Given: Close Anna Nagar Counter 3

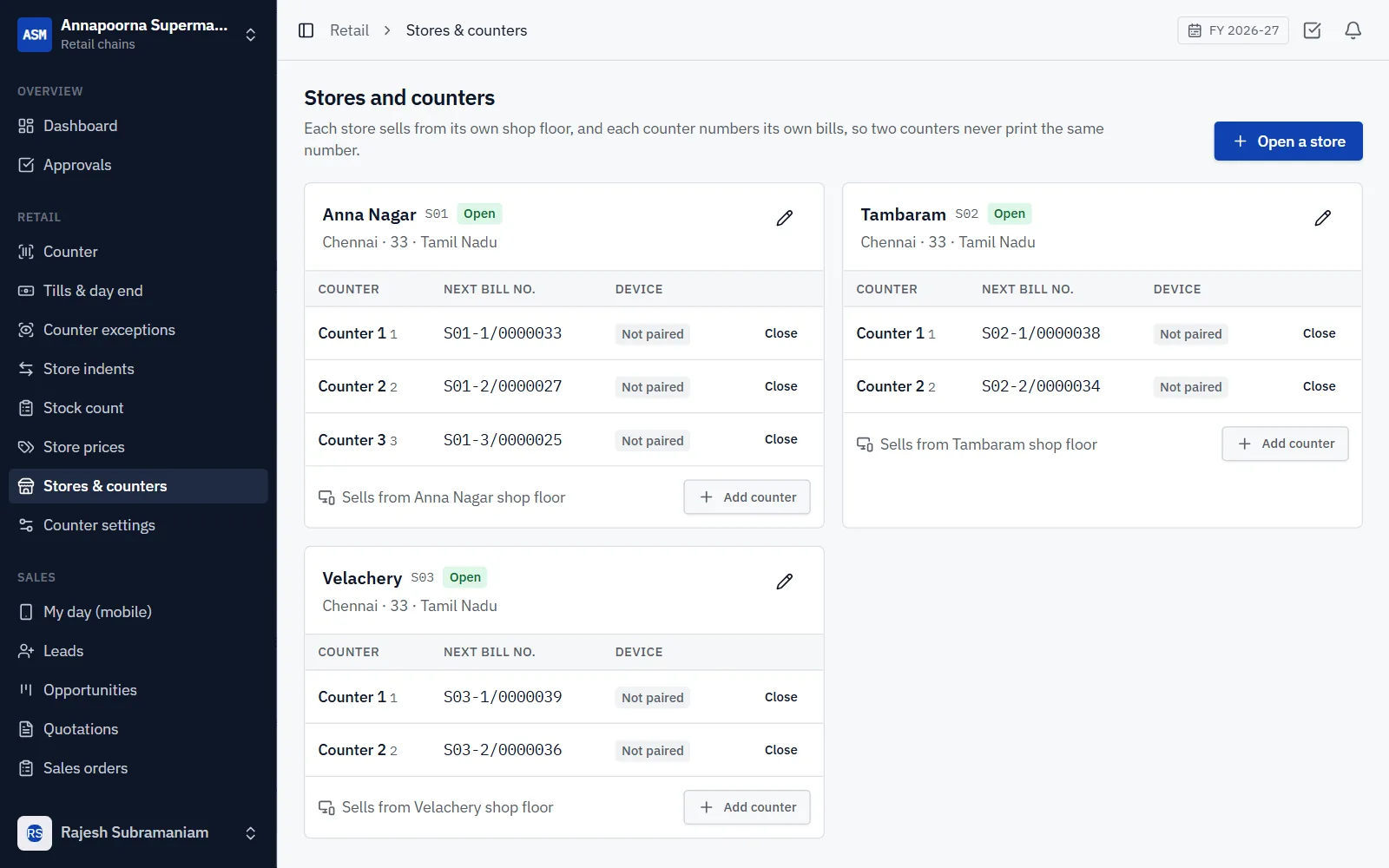Looking at the screenshot, I should click(780, 439).
